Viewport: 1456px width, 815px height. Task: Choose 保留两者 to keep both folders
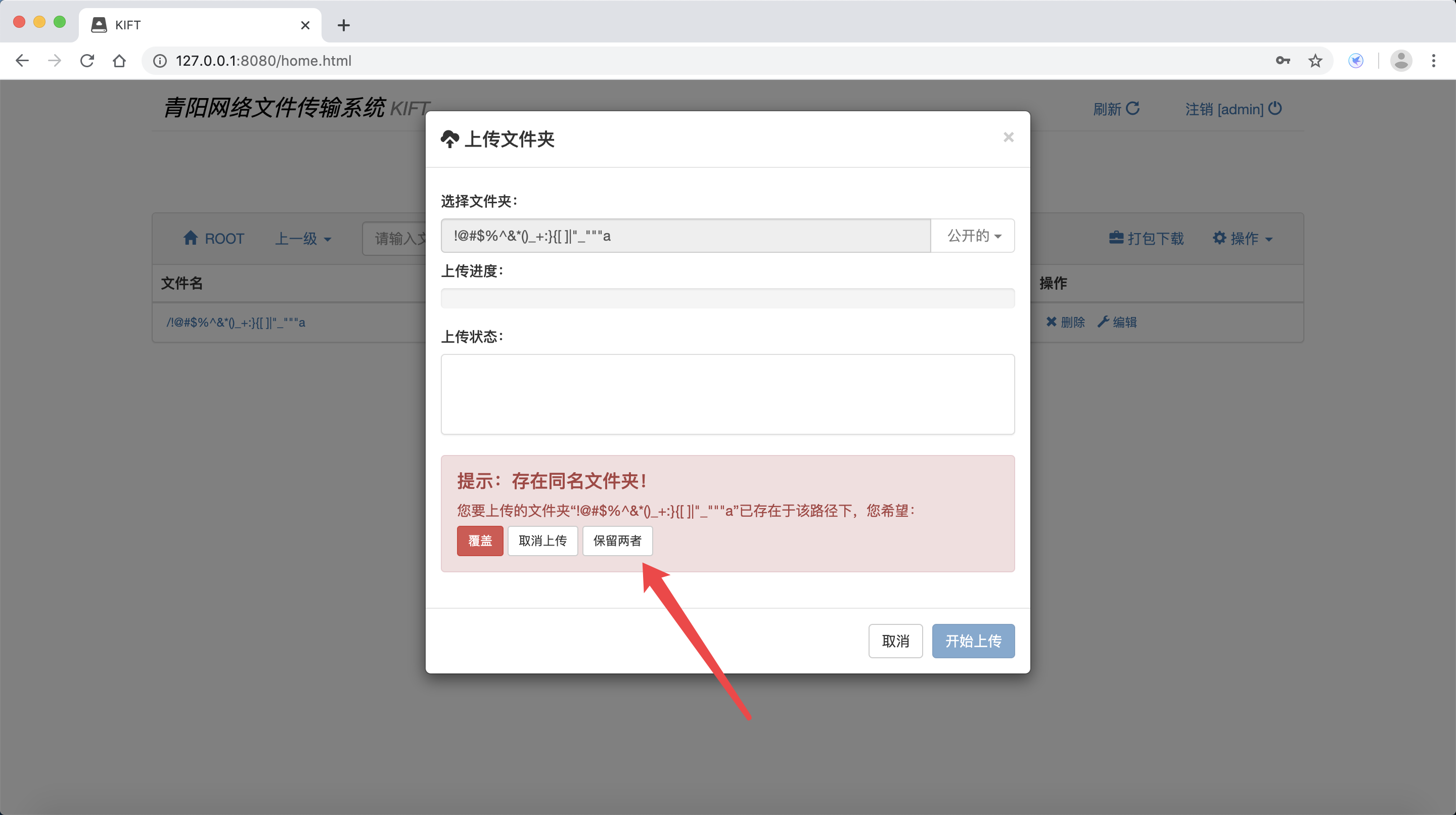[x=617, y=541]
